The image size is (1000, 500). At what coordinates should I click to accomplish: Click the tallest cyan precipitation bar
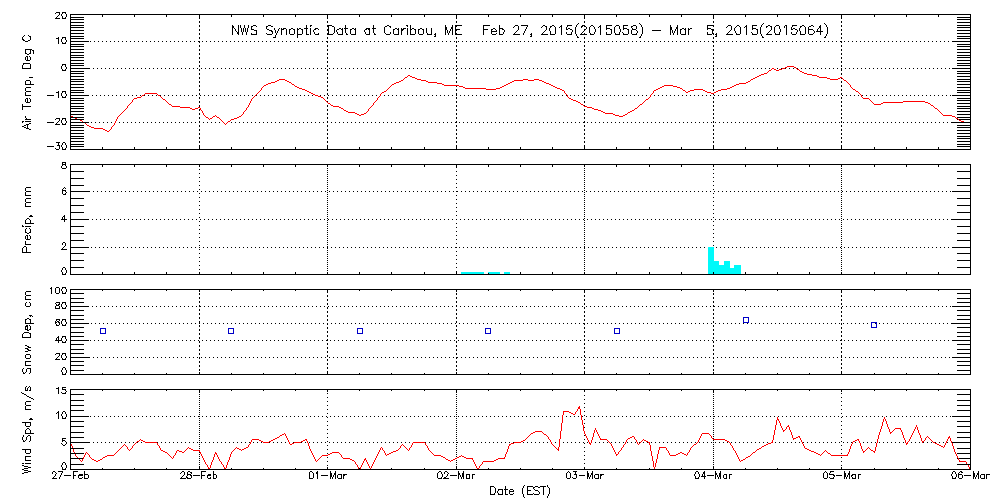tap(711, 260)
